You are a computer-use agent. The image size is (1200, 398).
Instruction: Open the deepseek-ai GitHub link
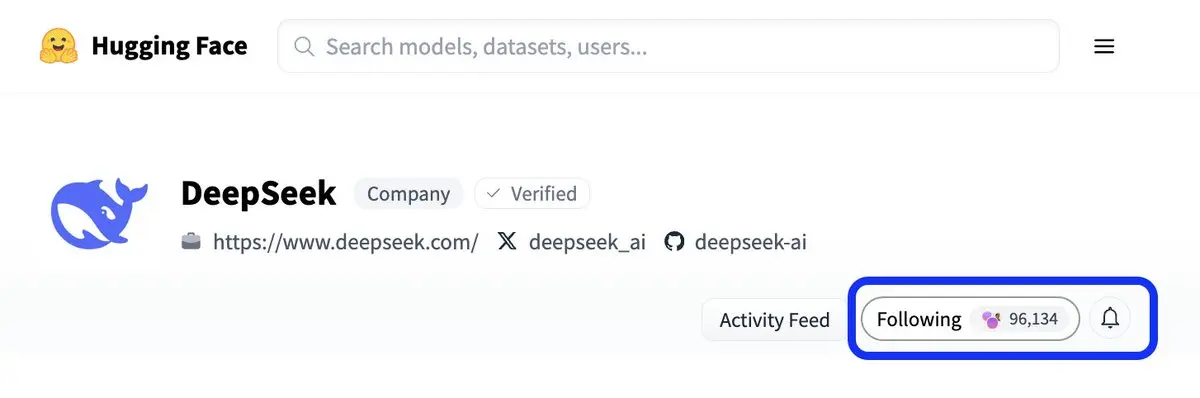click(750, 241)
